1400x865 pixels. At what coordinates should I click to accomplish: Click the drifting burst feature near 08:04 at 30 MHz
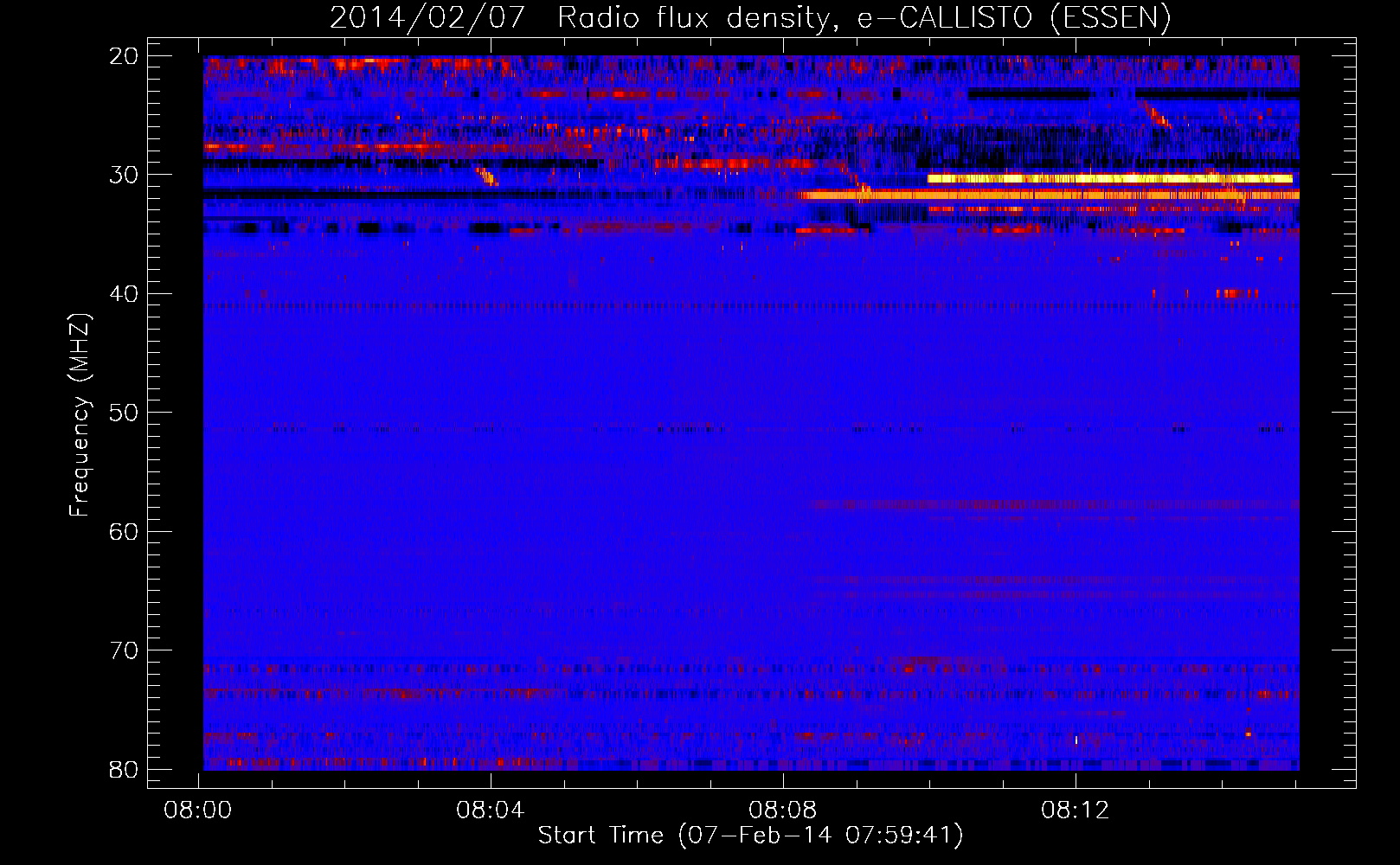[486, 176]
